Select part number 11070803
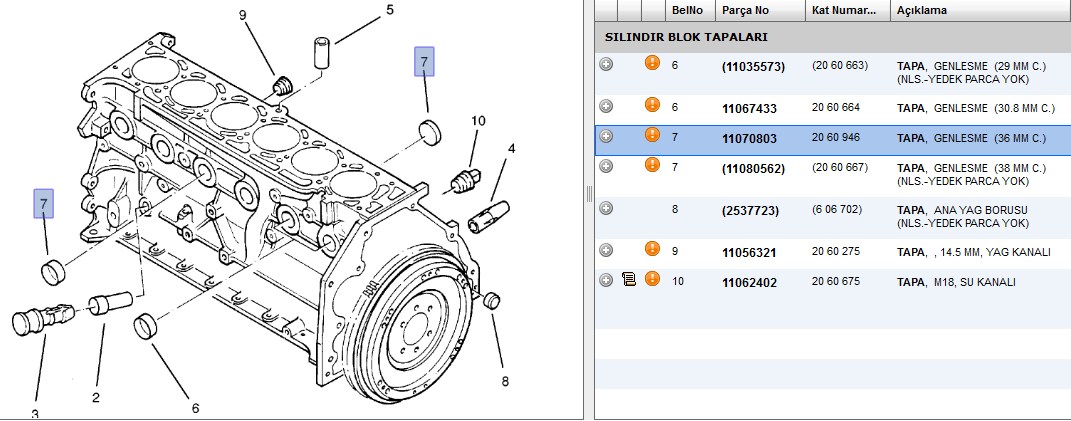 click(x=749, y=139)
